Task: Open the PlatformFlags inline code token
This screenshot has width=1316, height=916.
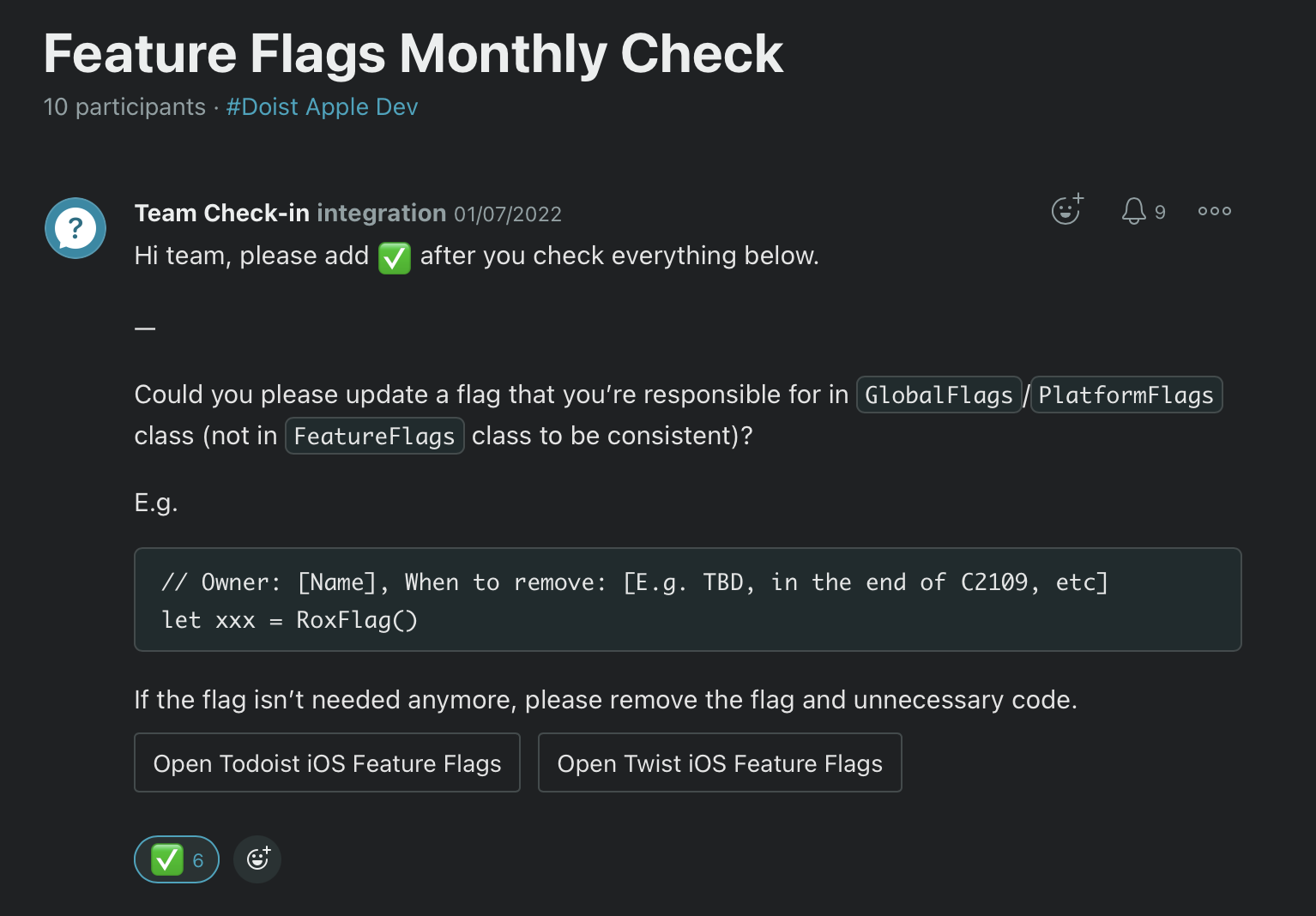Action: [1126, 395]
